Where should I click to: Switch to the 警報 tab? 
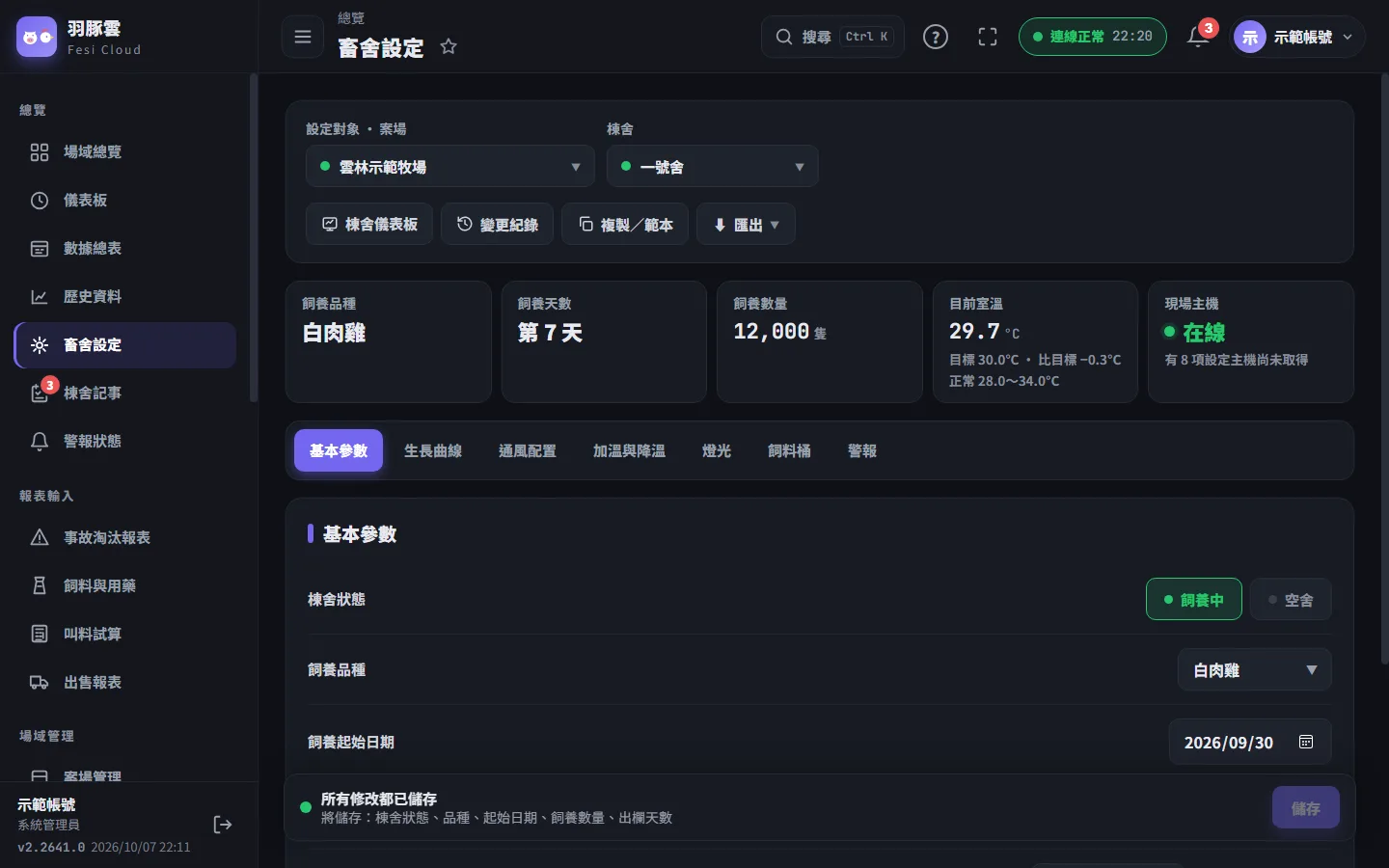click(x=862, y=451)
